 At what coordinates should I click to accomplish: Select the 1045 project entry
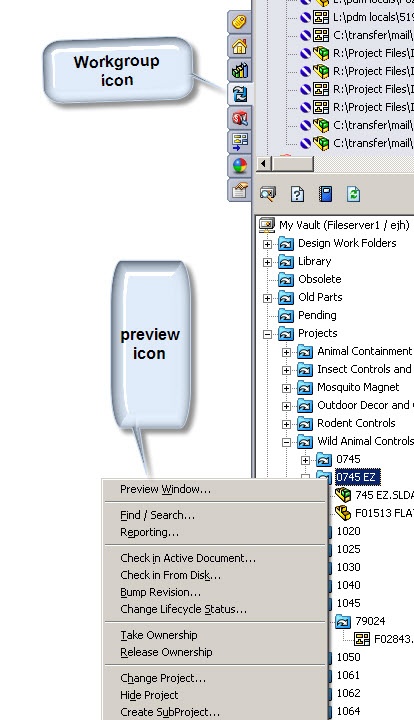coord(348,603)
